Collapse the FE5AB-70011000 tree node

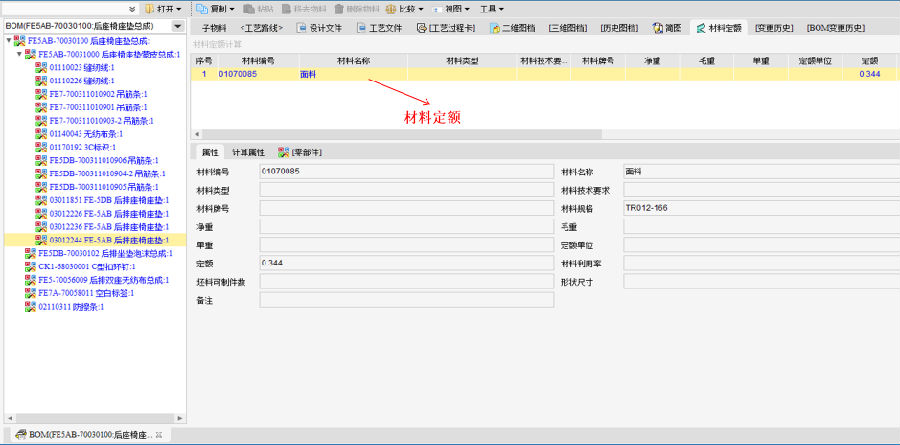18,54
